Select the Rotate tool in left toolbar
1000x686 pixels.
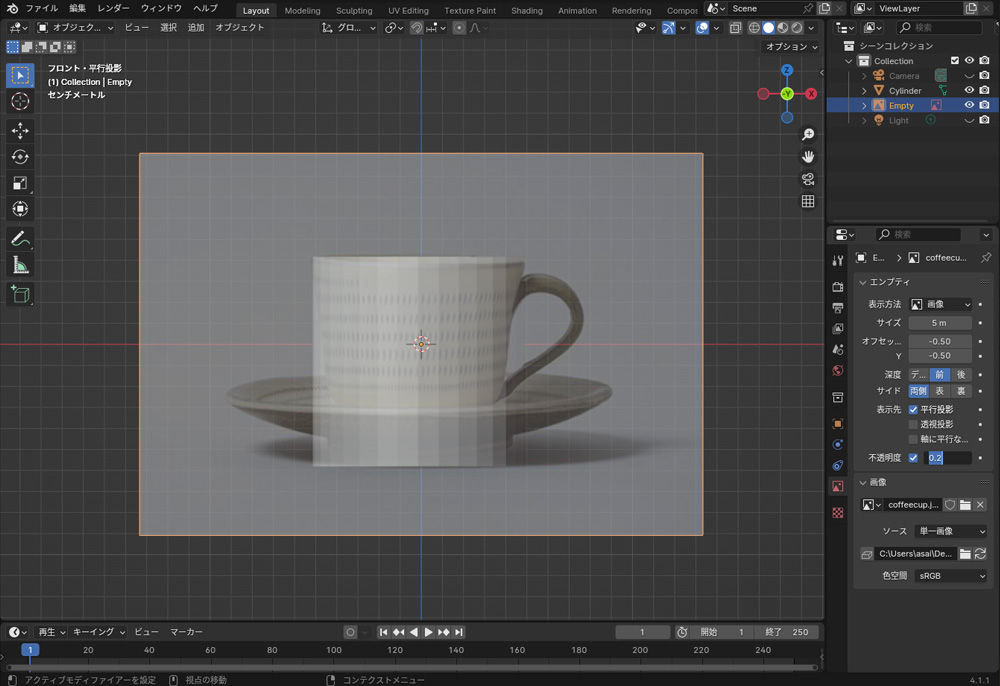pos(20,157)
